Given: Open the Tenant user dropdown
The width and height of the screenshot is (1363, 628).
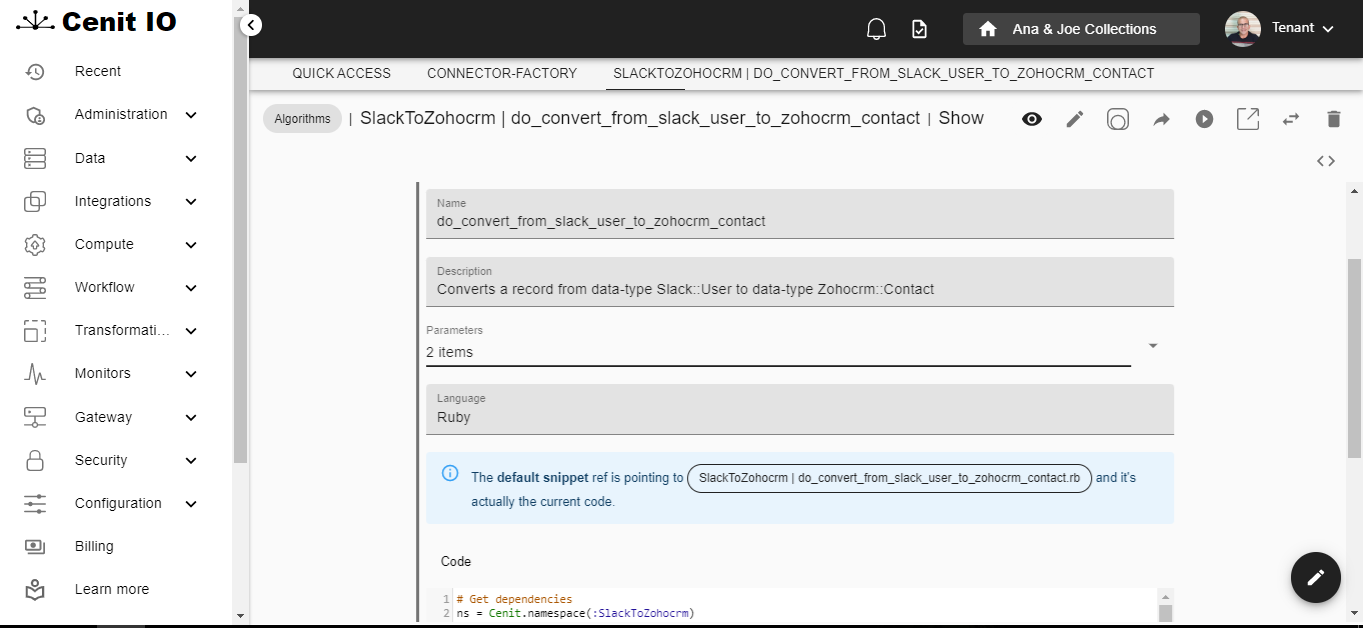Looking at the screenshot, I should (x=1281, y=29).
